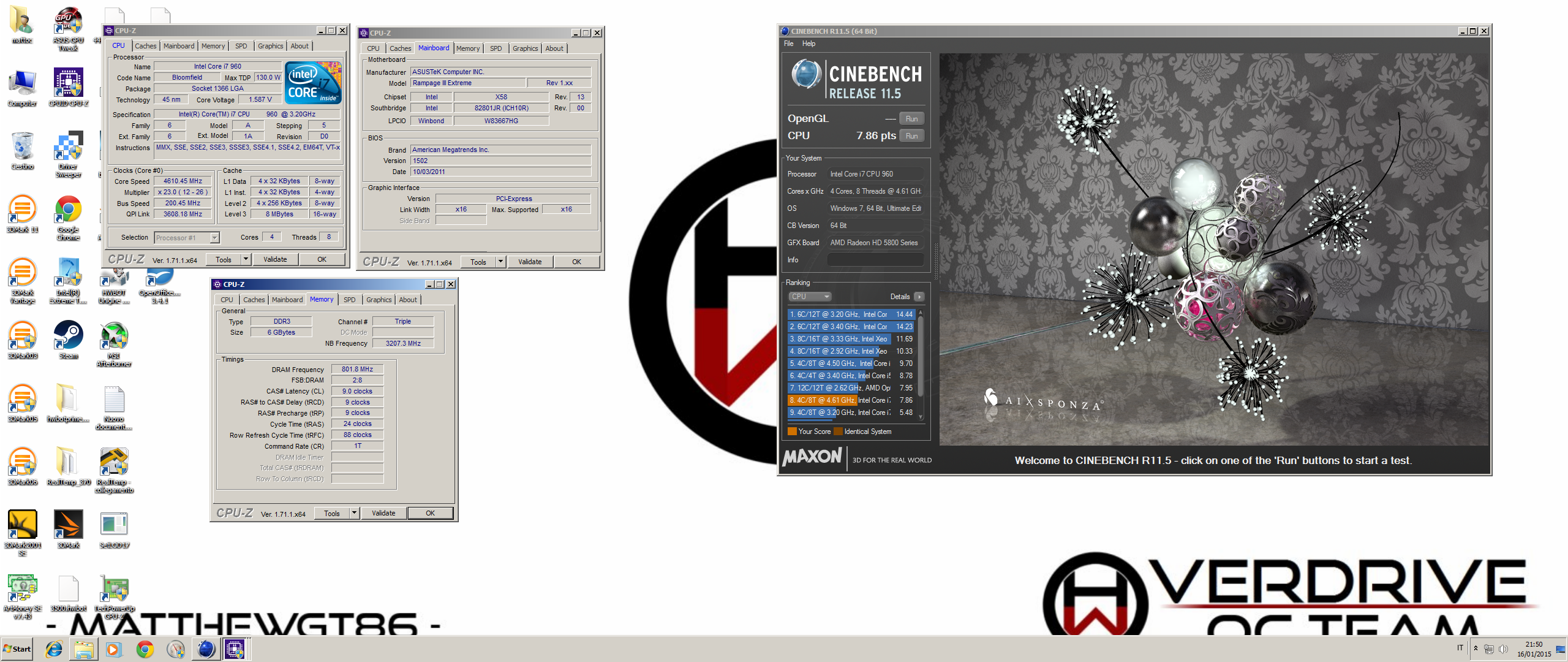Select the 3DMark Vantage desktop icon
This screenshot has width=1568, height=662.
[x=22, y=281]
